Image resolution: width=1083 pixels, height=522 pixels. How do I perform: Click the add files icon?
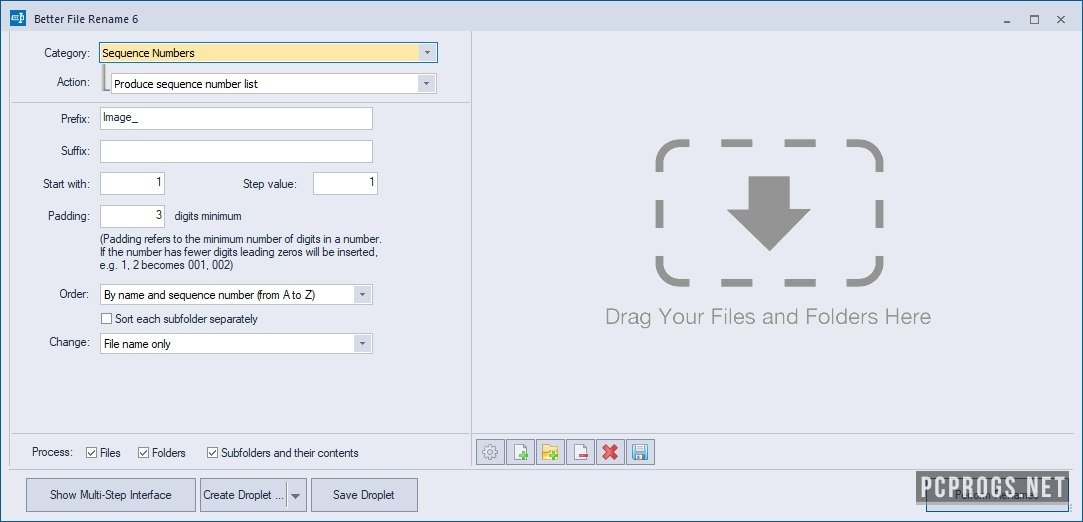coord(520,452)
